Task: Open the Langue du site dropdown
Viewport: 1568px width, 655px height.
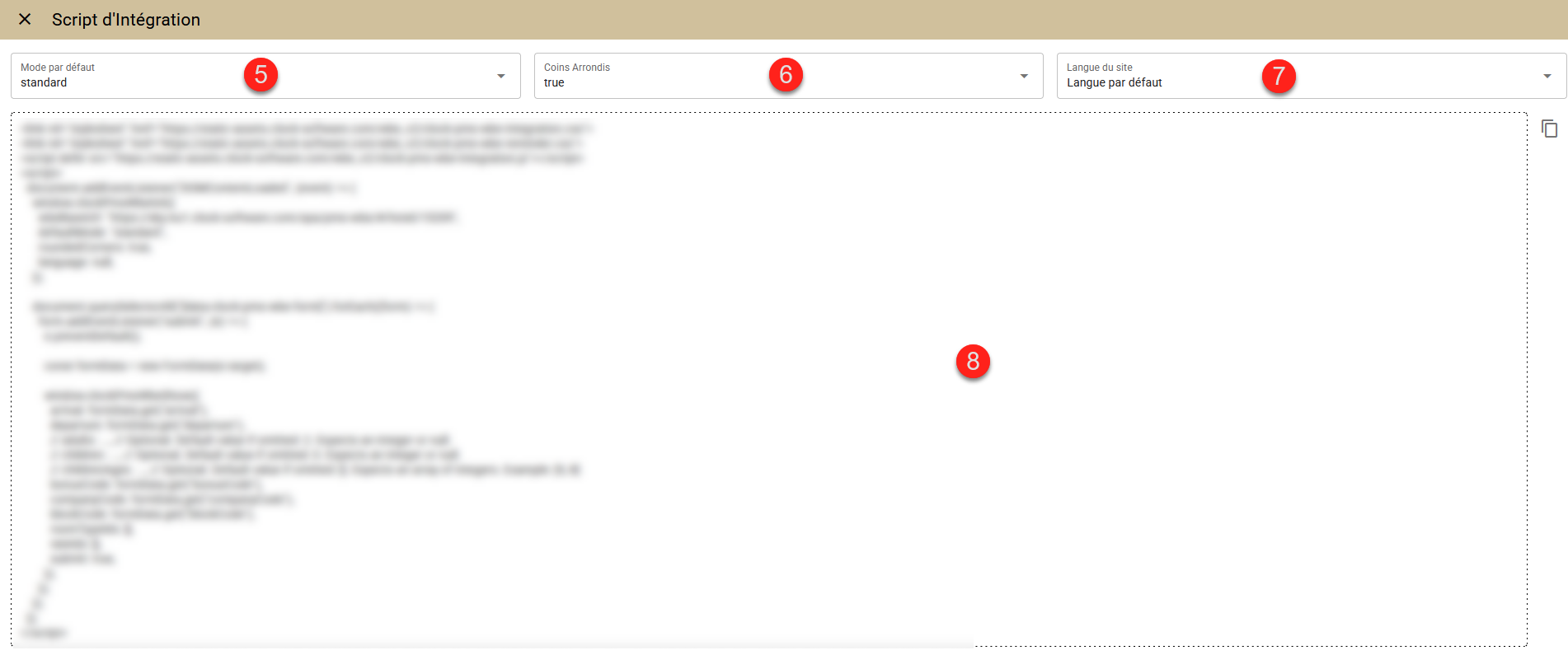Action: click(x=1312, y=76)
